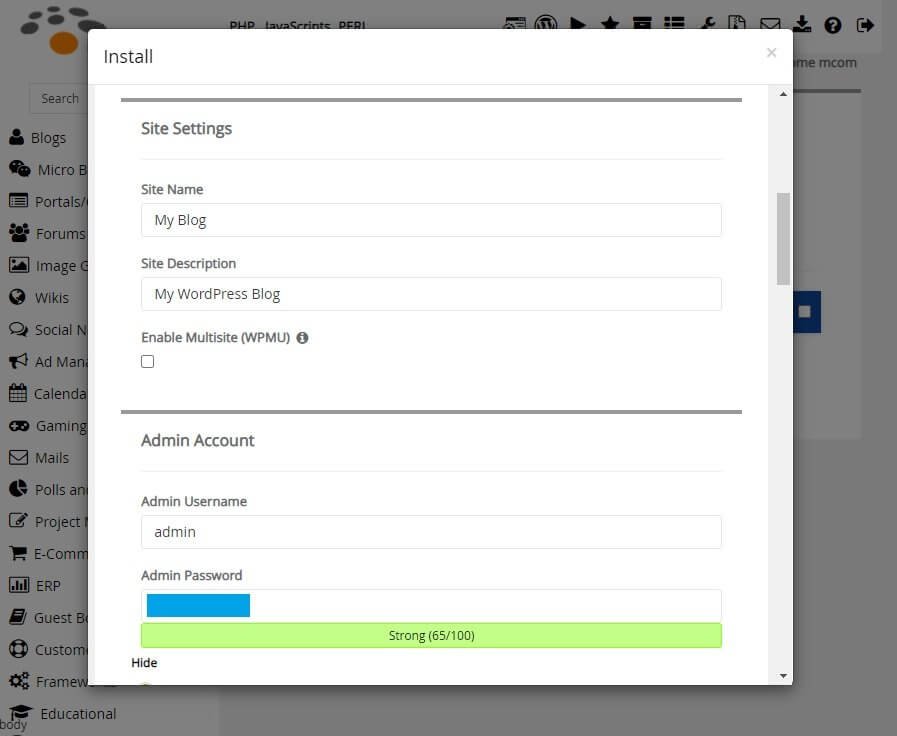897x736 pixels.
Task: Open the question mark help icon
Action: click(833, 25)
